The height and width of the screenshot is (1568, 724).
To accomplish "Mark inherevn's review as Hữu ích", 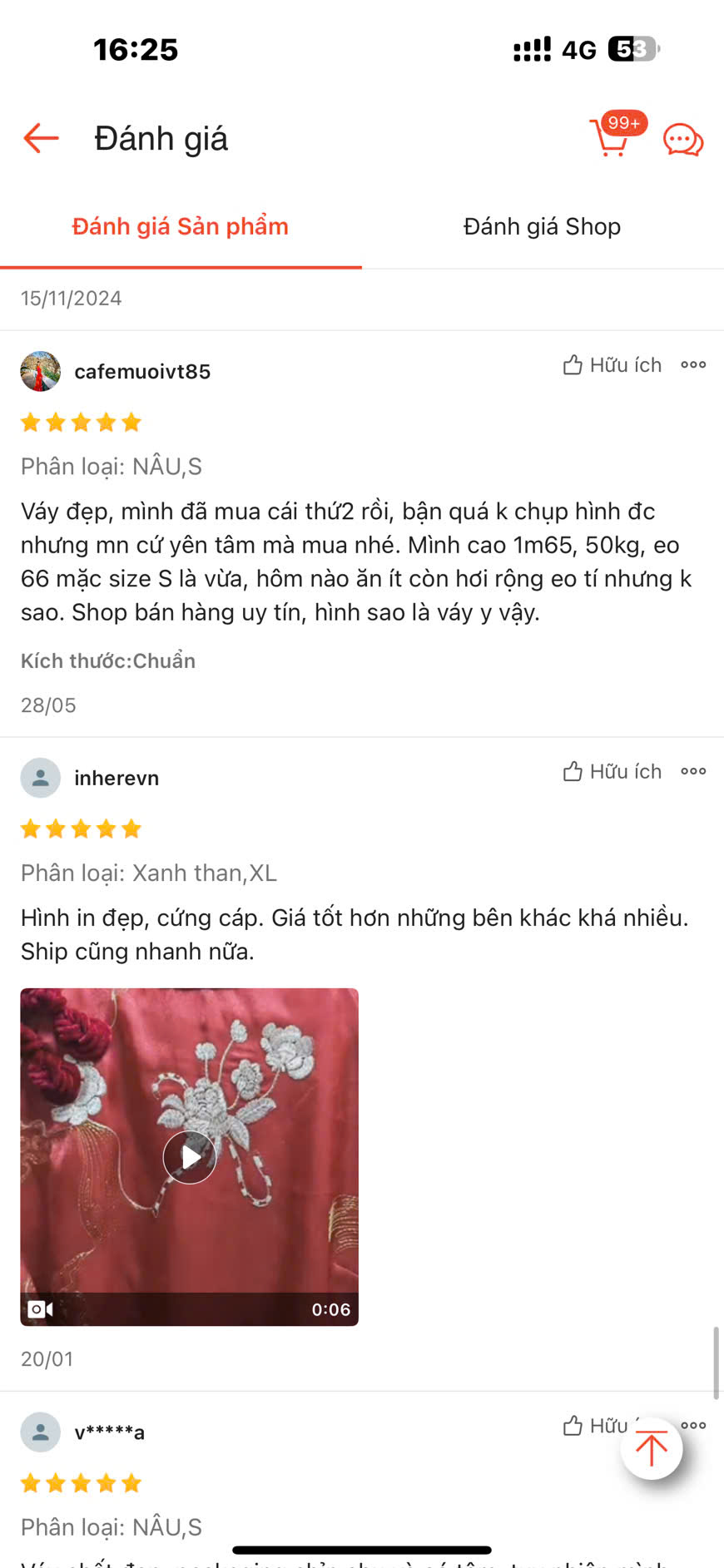I will coord(612,771).
